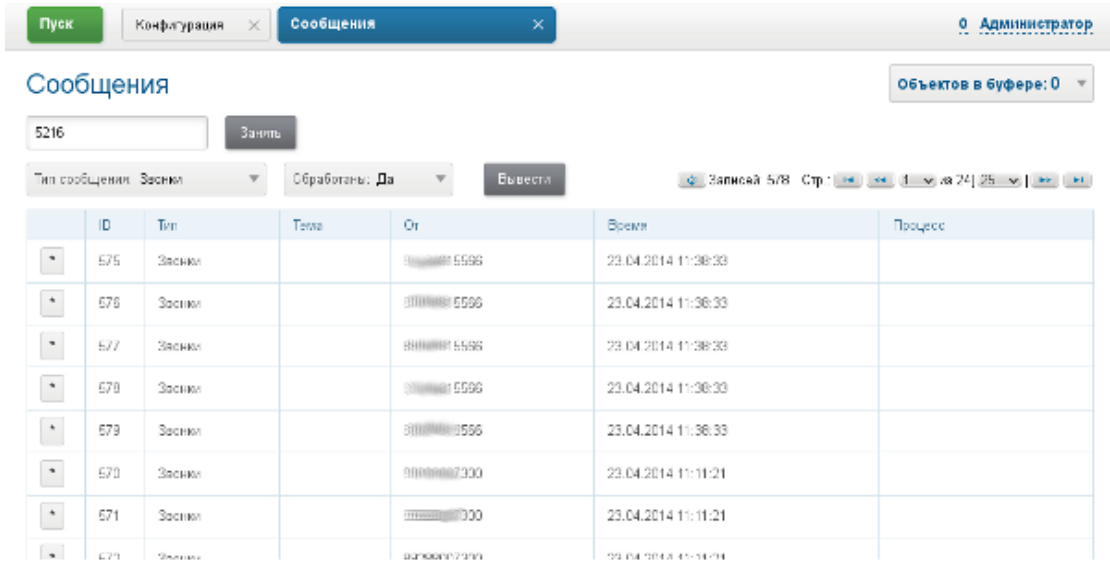Open the page number selector
The height and width of the screenshot is (570, 1110).
pos(917,181)
